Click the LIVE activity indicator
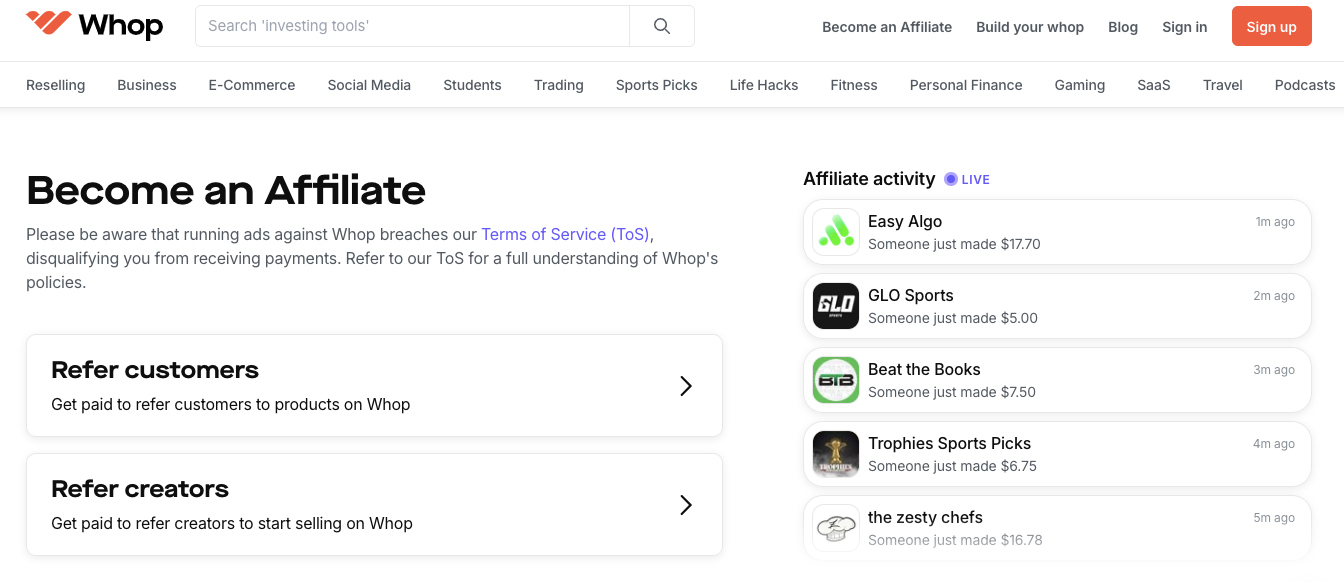This screenshot has width=1344, height=582. pos(967,179)
